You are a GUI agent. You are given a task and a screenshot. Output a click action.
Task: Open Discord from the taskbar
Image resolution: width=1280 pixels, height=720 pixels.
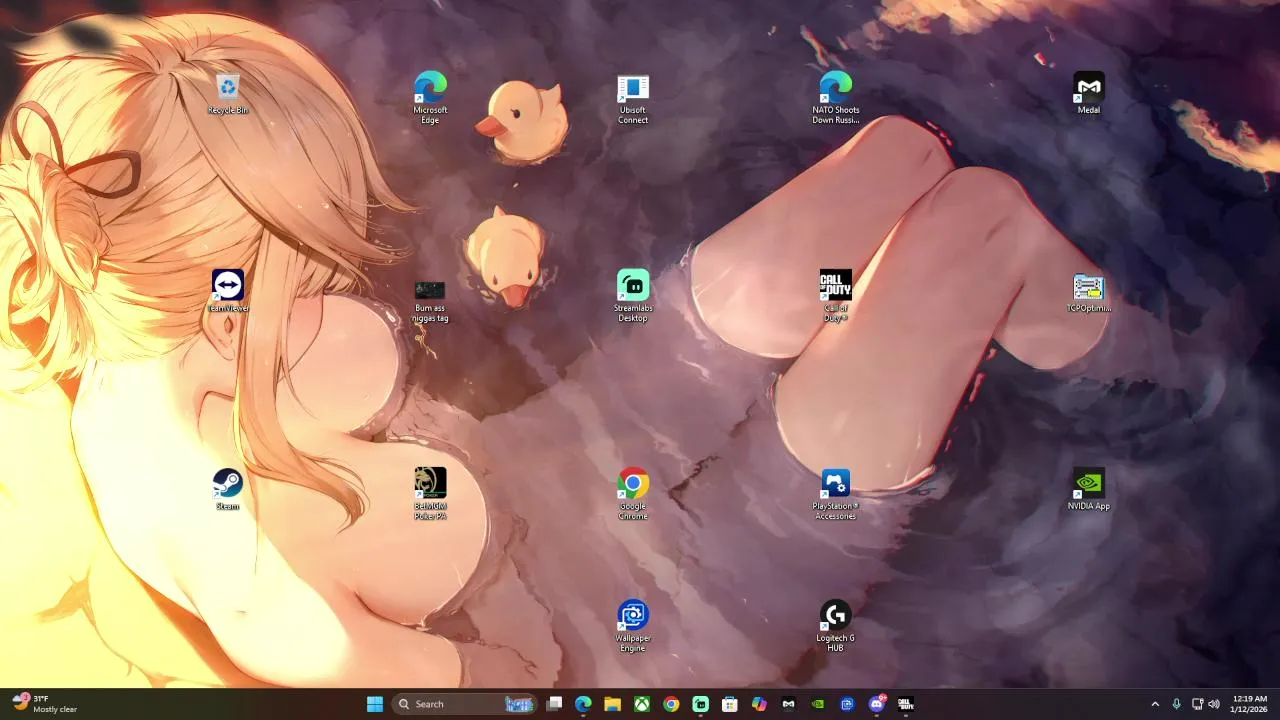(877, 704)
